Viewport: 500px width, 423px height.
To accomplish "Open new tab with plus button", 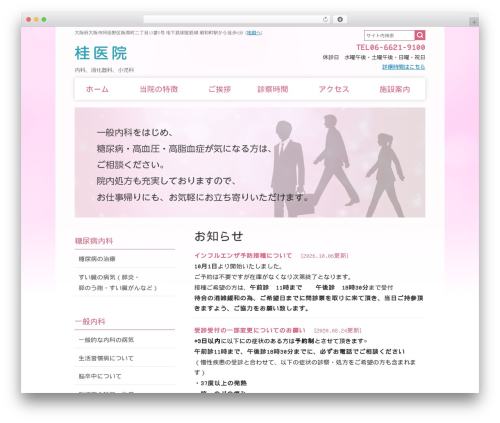I will [474, 22].
